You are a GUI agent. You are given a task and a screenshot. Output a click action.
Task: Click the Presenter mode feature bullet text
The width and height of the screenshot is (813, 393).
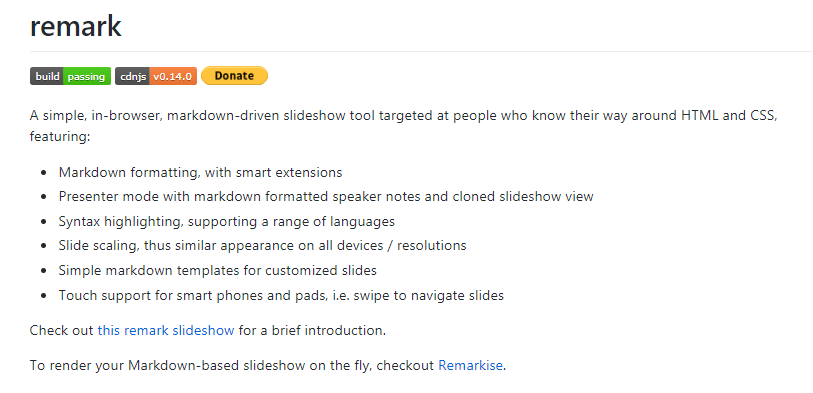click(326, 196)
